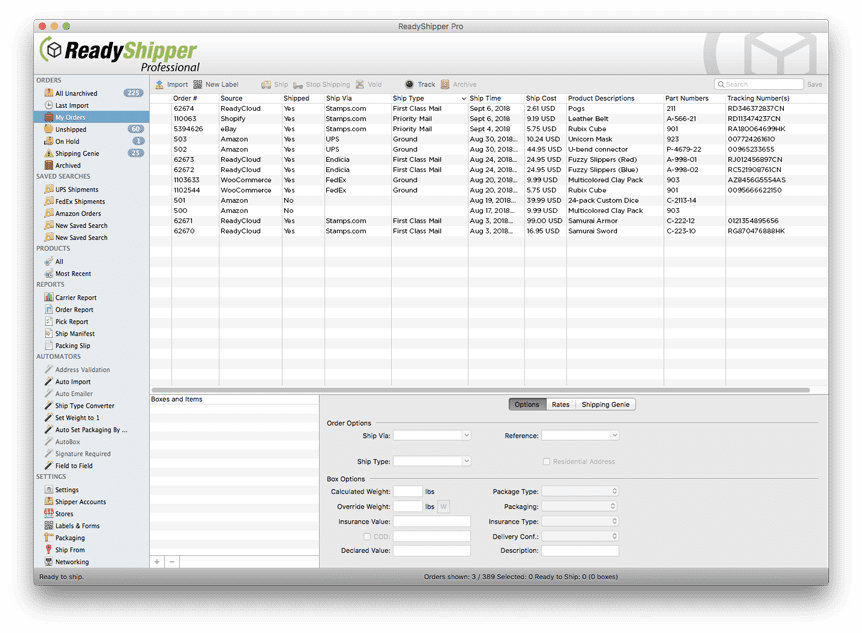The height and width of the screenshot is (633, 862).
Task: Click the Void toolbar icon
Action: point(360,84)
